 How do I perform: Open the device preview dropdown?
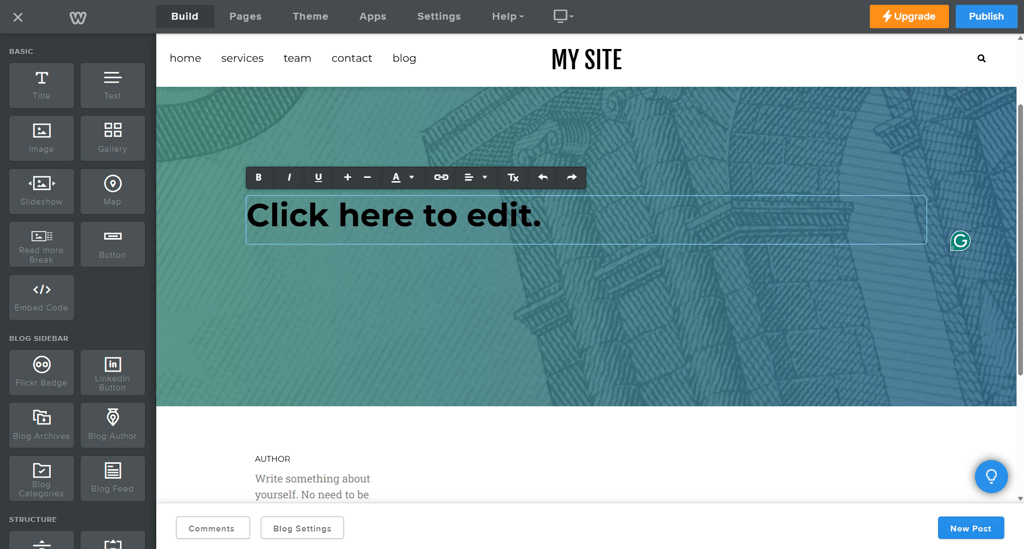pyautogui.click(x=563, y=16)
